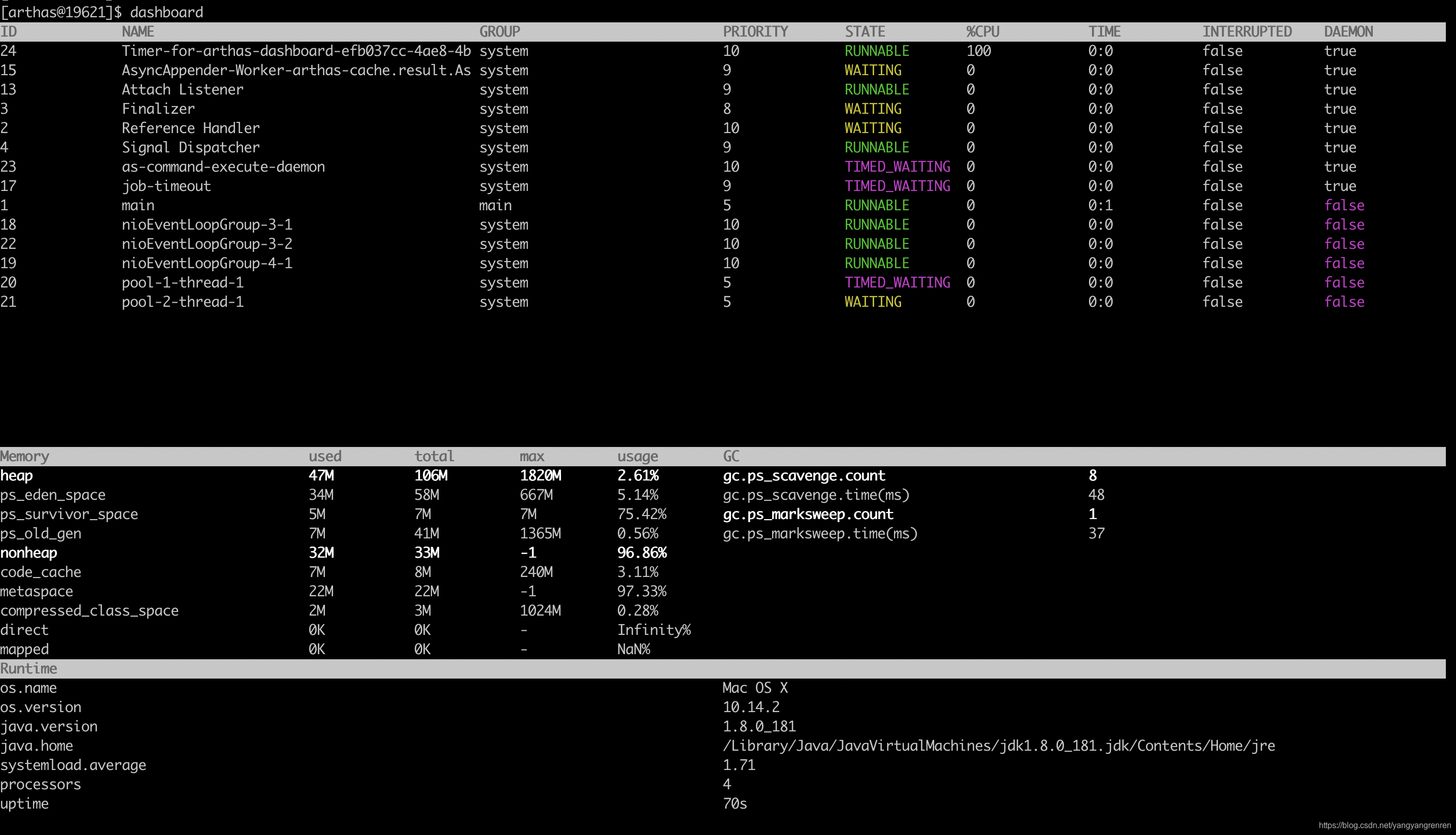Select the PRIORITY column header
This screenshot has height=835, width=1456.
point(755,31)
